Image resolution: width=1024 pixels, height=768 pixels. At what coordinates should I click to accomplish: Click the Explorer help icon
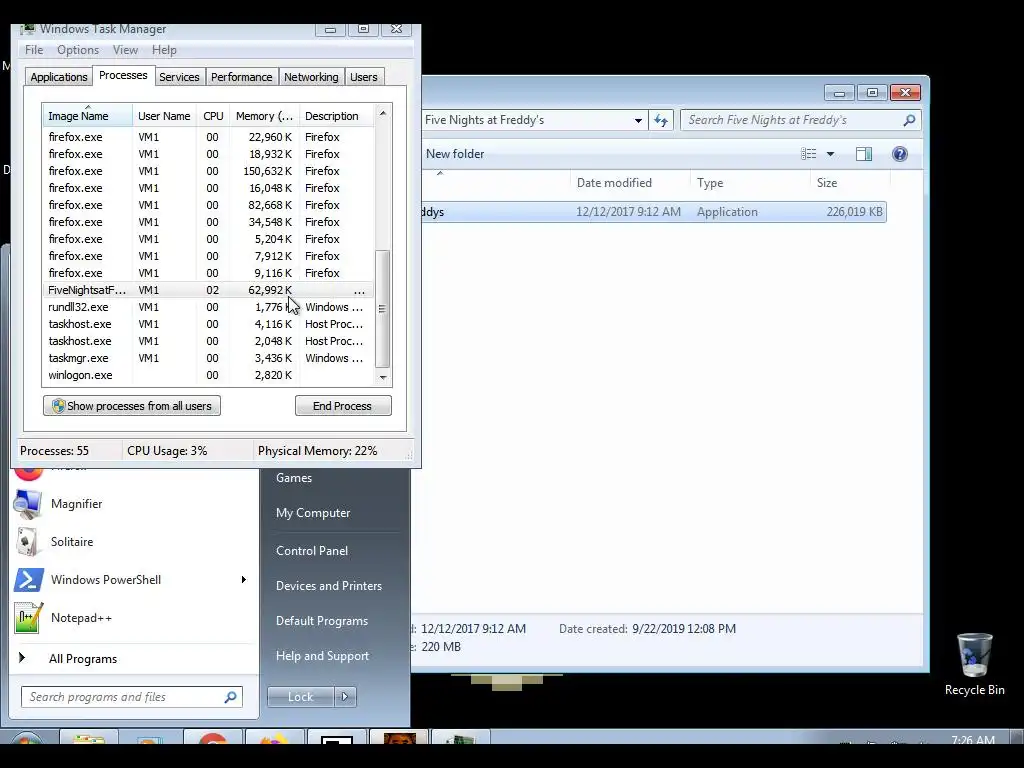coord(899,154)
